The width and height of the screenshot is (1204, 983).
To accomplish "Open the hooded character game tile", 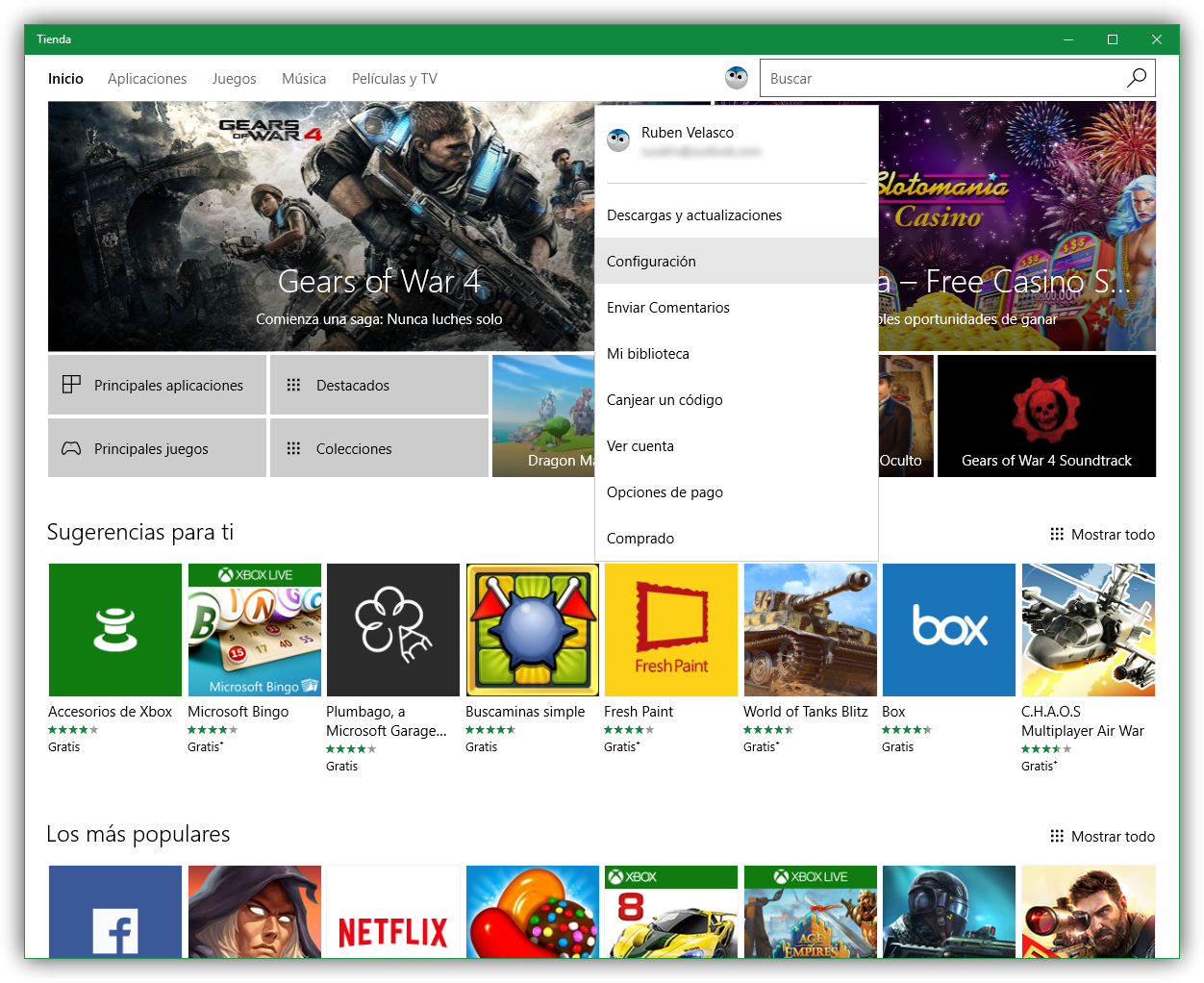I will pyautogui.click(x=255, y=912).
